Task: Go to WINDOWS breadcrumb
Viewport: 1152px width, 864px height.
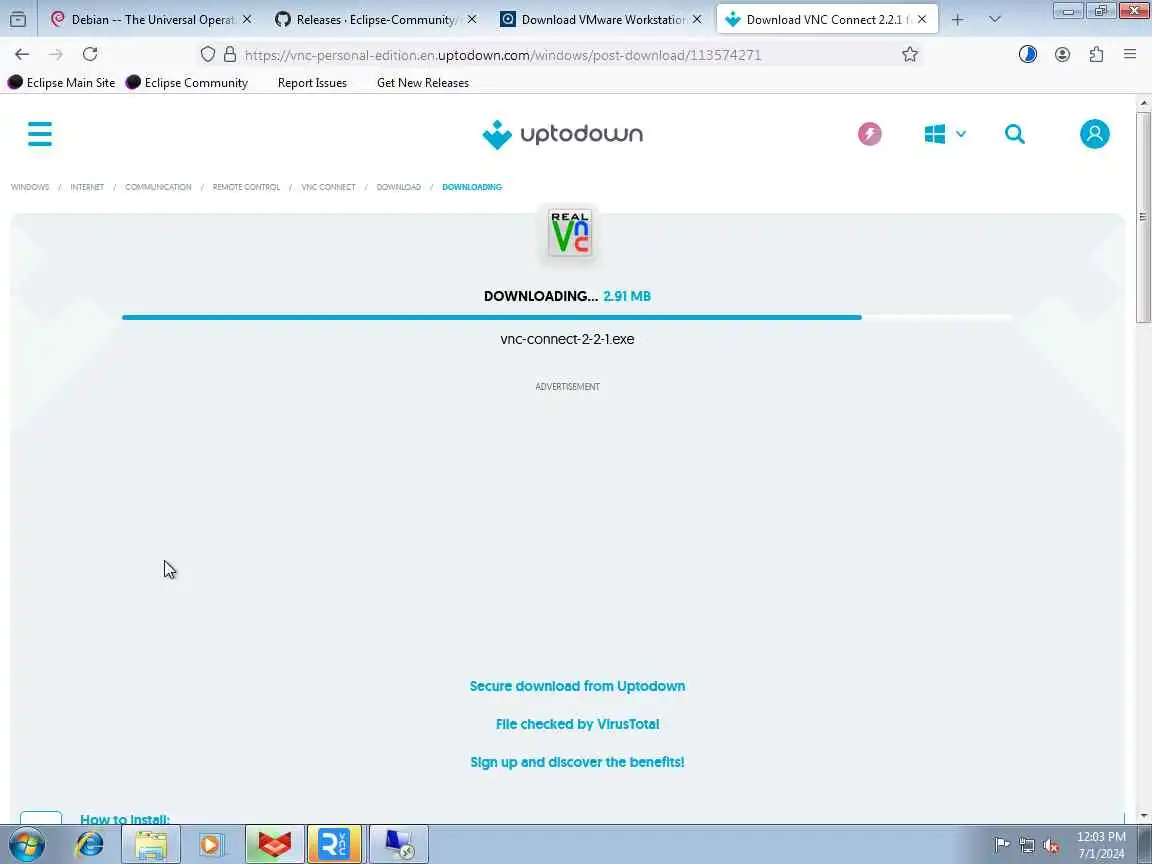Action: click(30, 187)
